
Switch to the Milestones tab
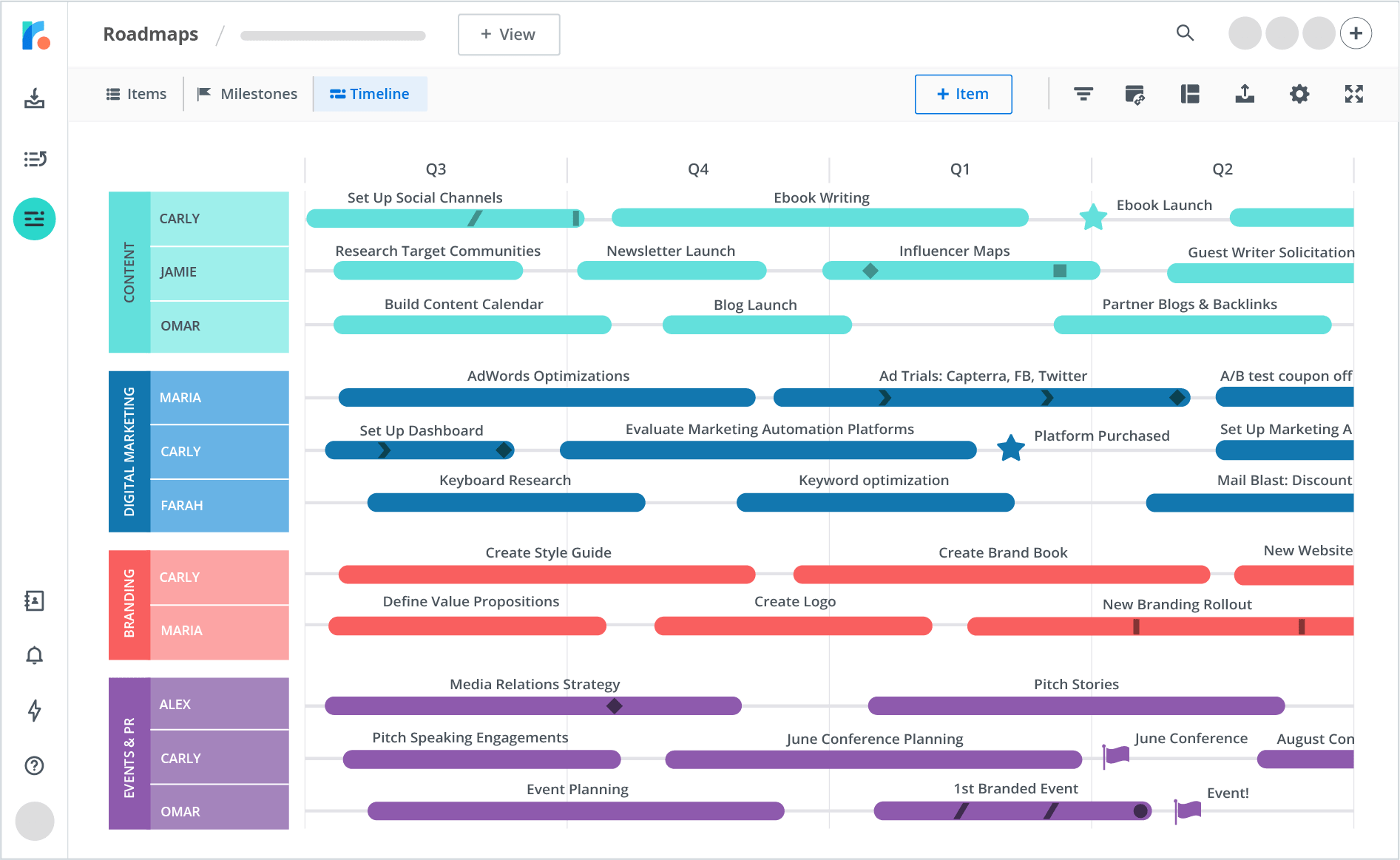pos(247,94)
